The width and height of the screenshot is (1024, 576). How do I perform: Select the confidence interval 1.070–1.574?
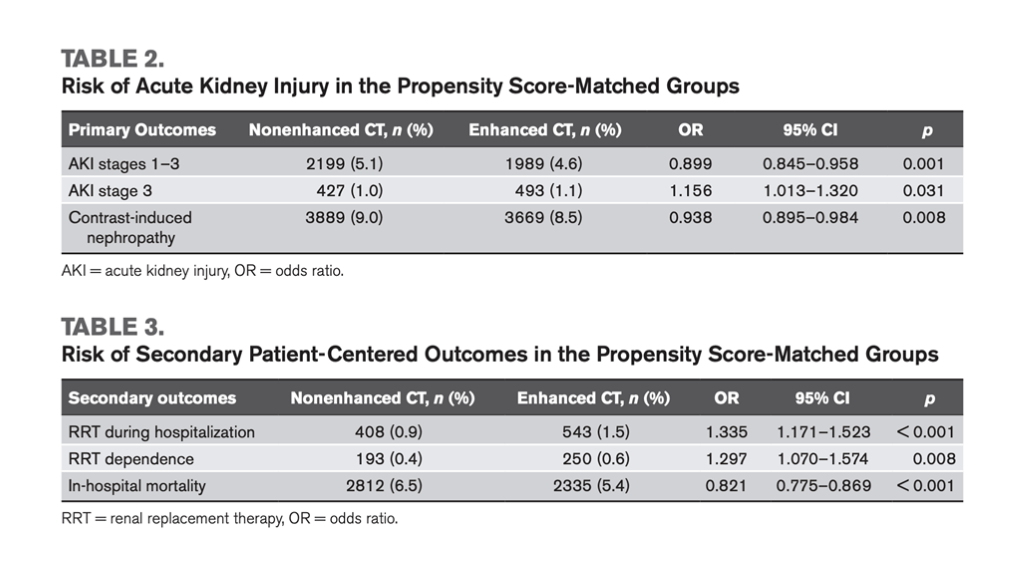(823, 459)
